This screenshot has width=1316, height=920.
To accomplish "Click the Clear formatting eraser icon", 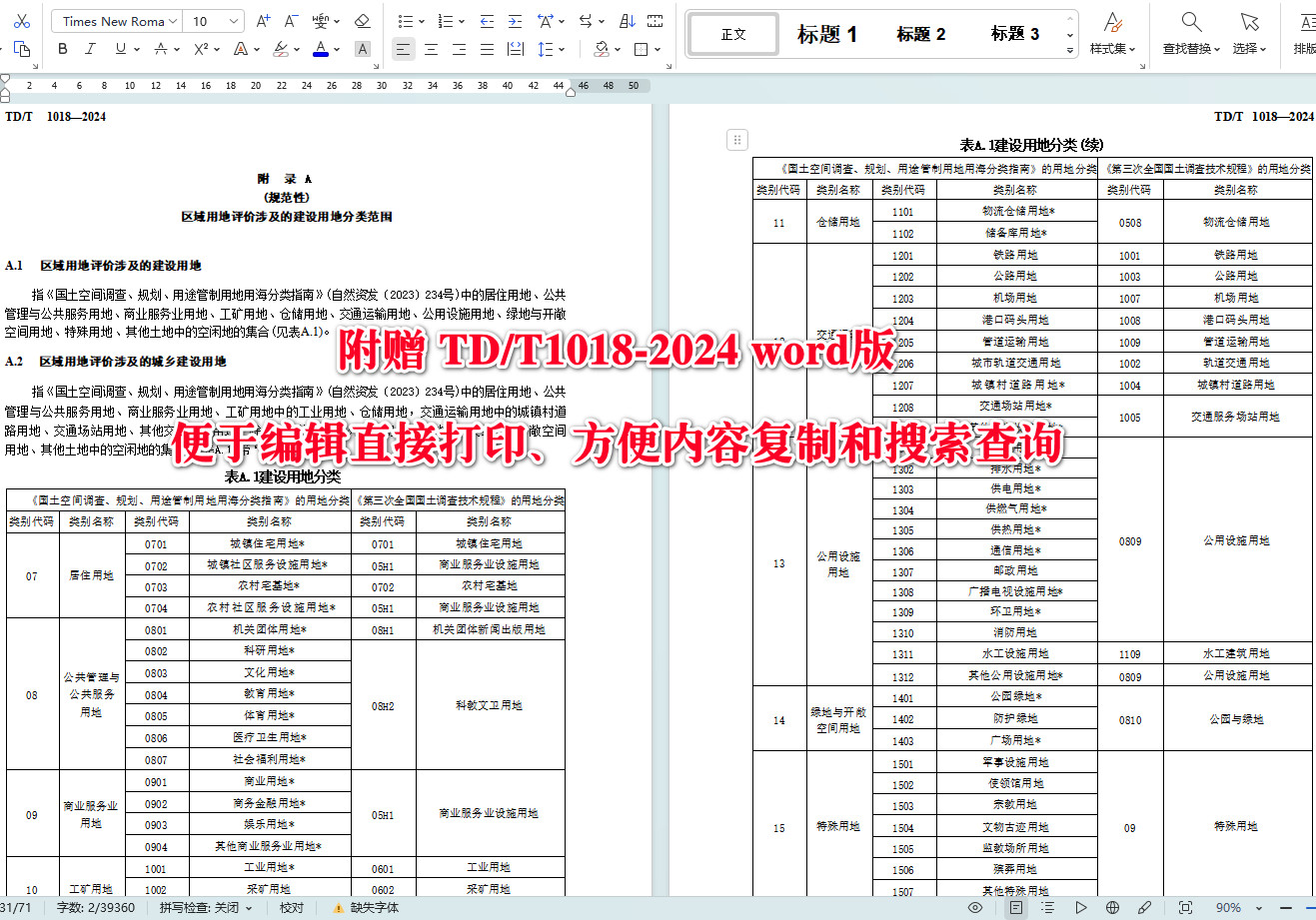I will [362, 21].
